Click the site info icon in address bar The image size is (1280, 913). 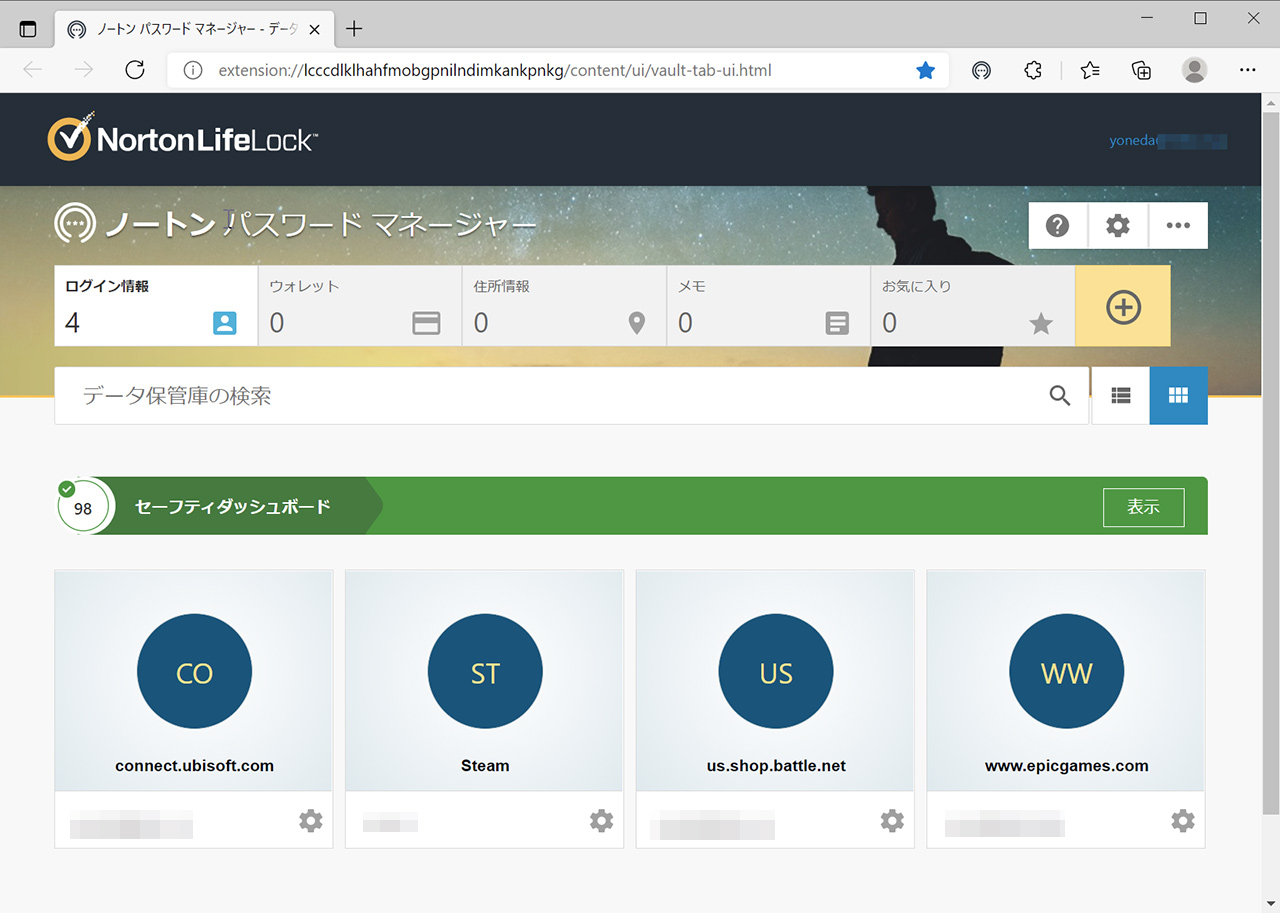[x=194, y=71]
